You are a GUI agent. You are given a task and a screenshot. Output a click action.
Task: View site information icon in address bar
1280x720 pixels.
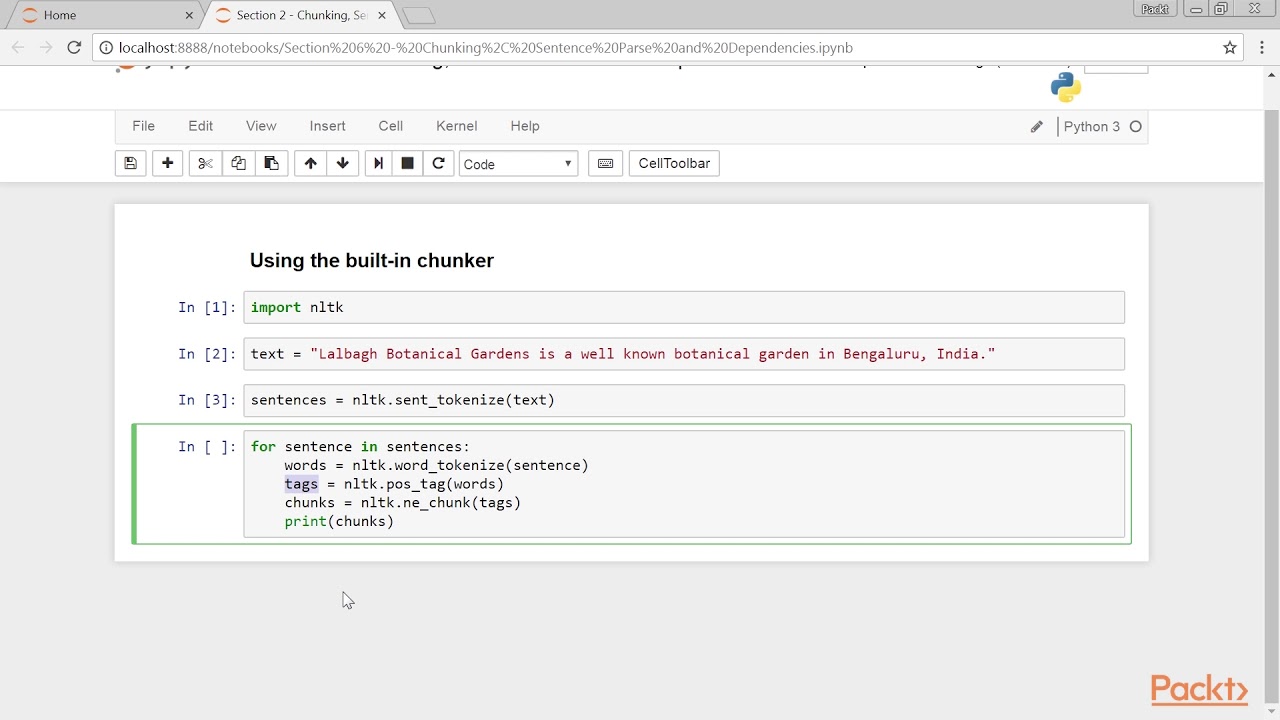click(106, 47)
